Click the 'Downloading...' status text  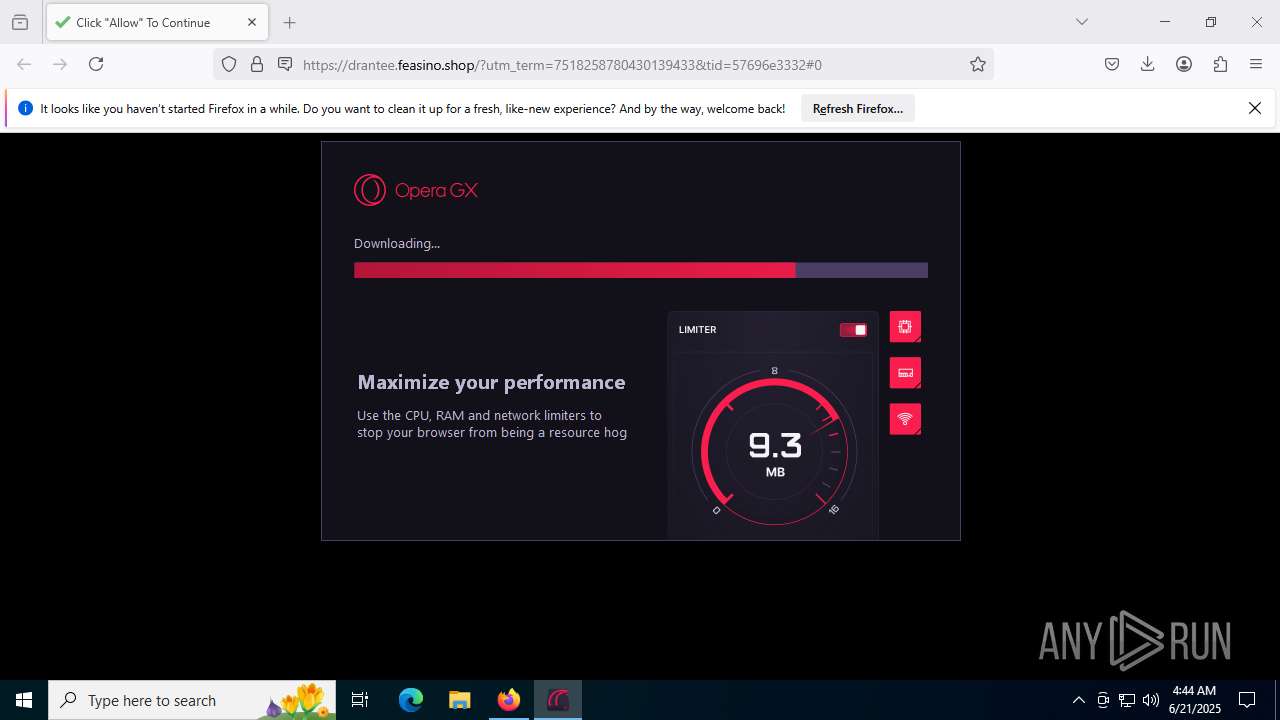tap(397, 243)
